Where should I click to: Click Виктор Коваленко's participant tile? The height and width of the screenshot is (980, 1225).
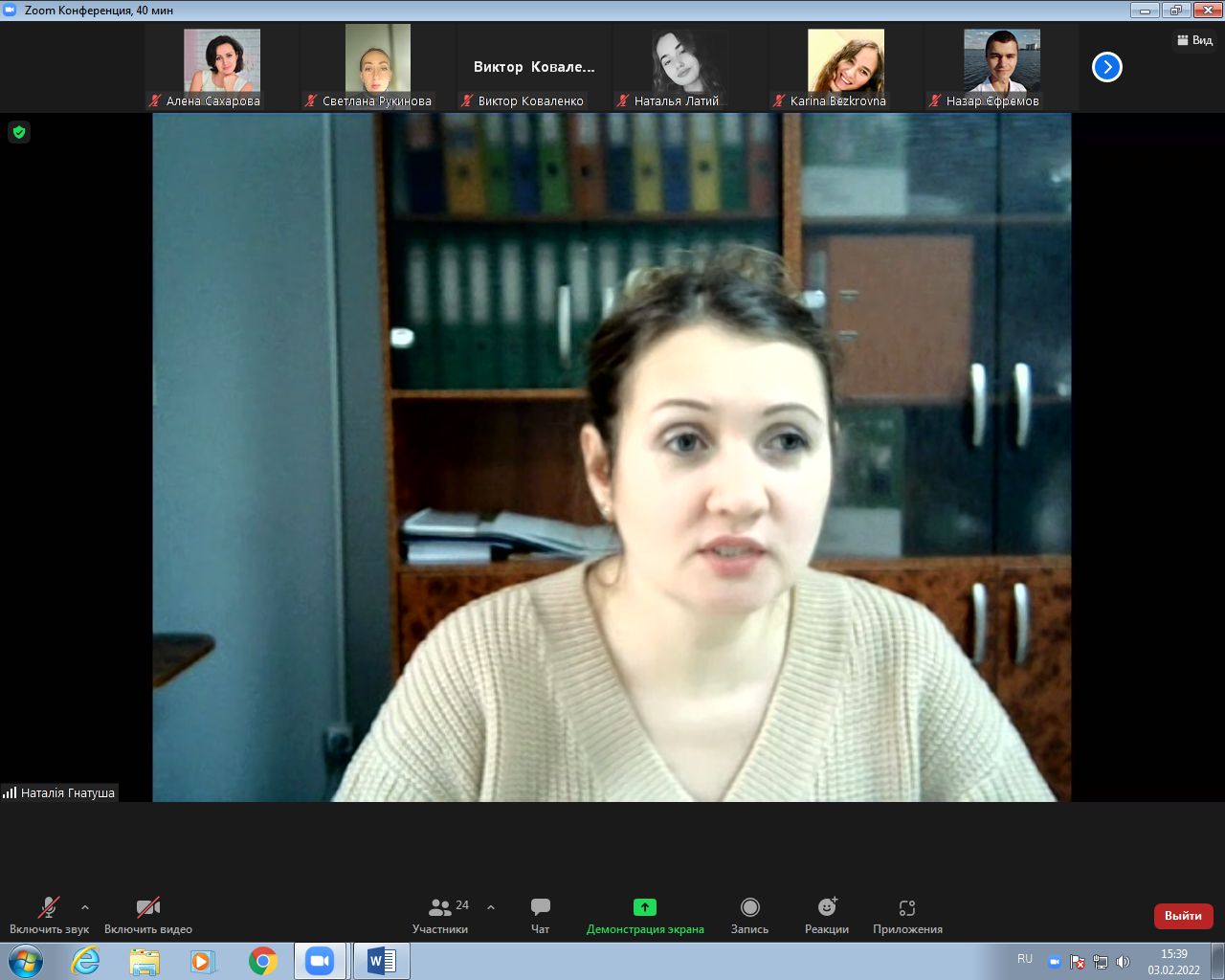pos(533,67)
